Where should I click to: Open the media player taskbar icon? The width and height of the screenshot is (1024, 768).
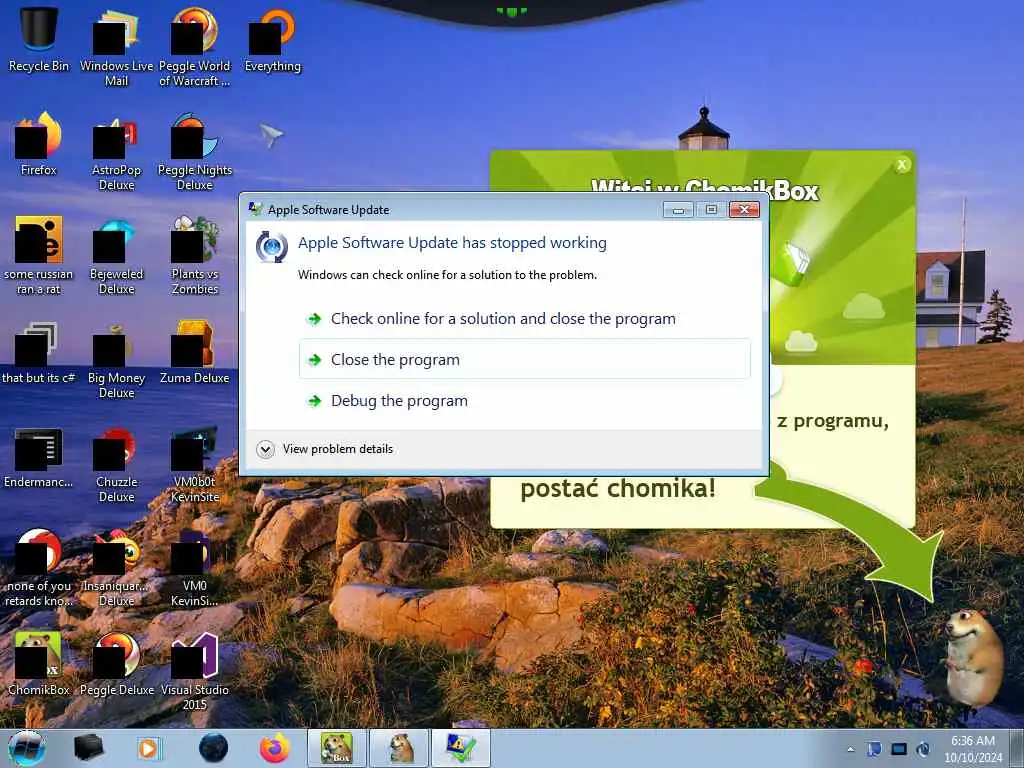[149, 748]
